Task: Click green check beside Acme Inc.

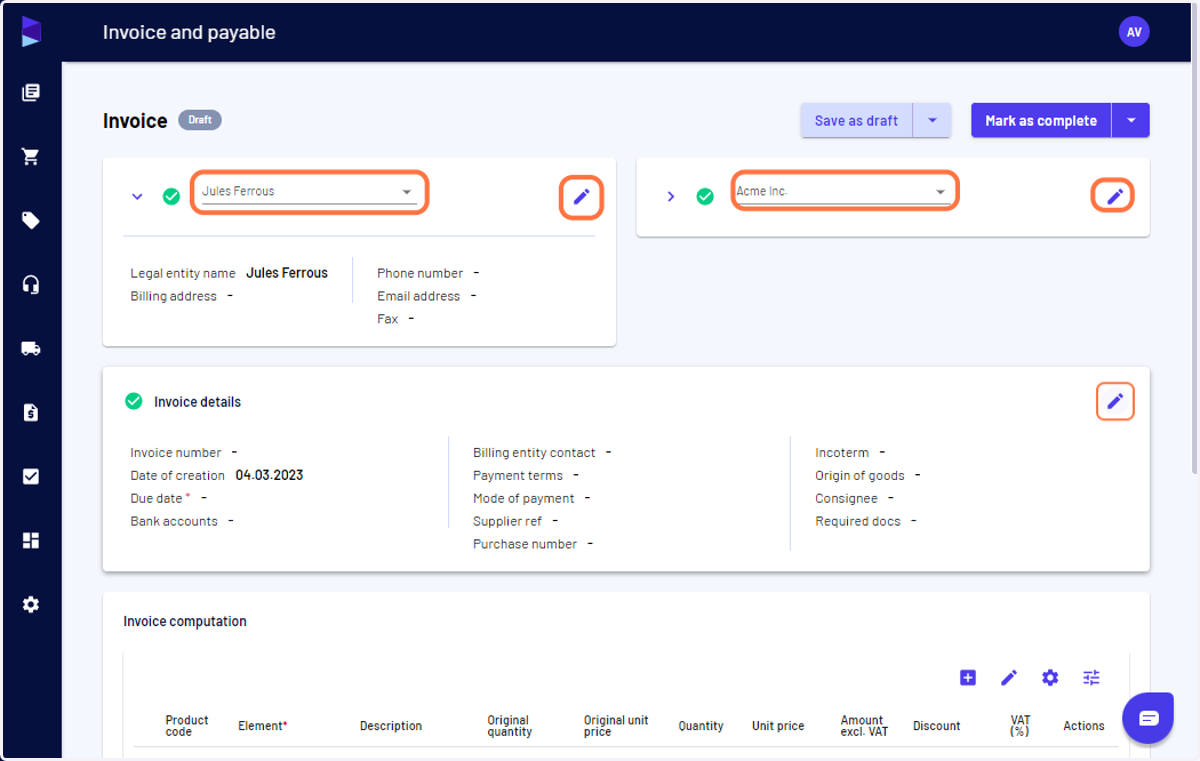Action: click(x=705, y=196)
